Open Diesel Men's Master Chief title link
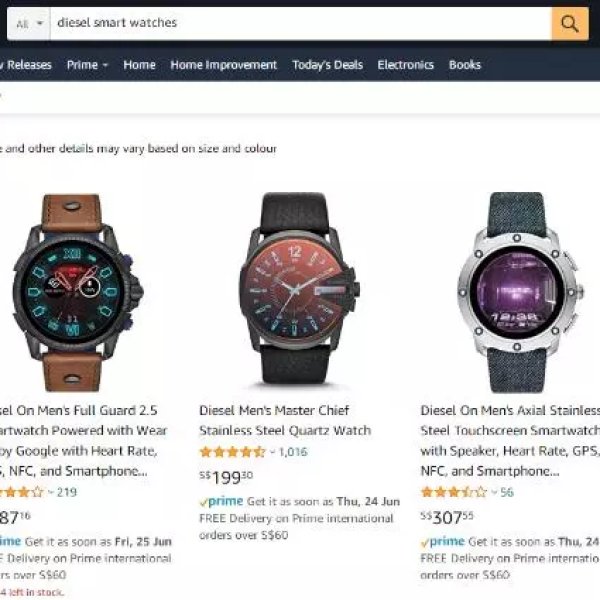 pyautogui.click(x=285, y=420)
